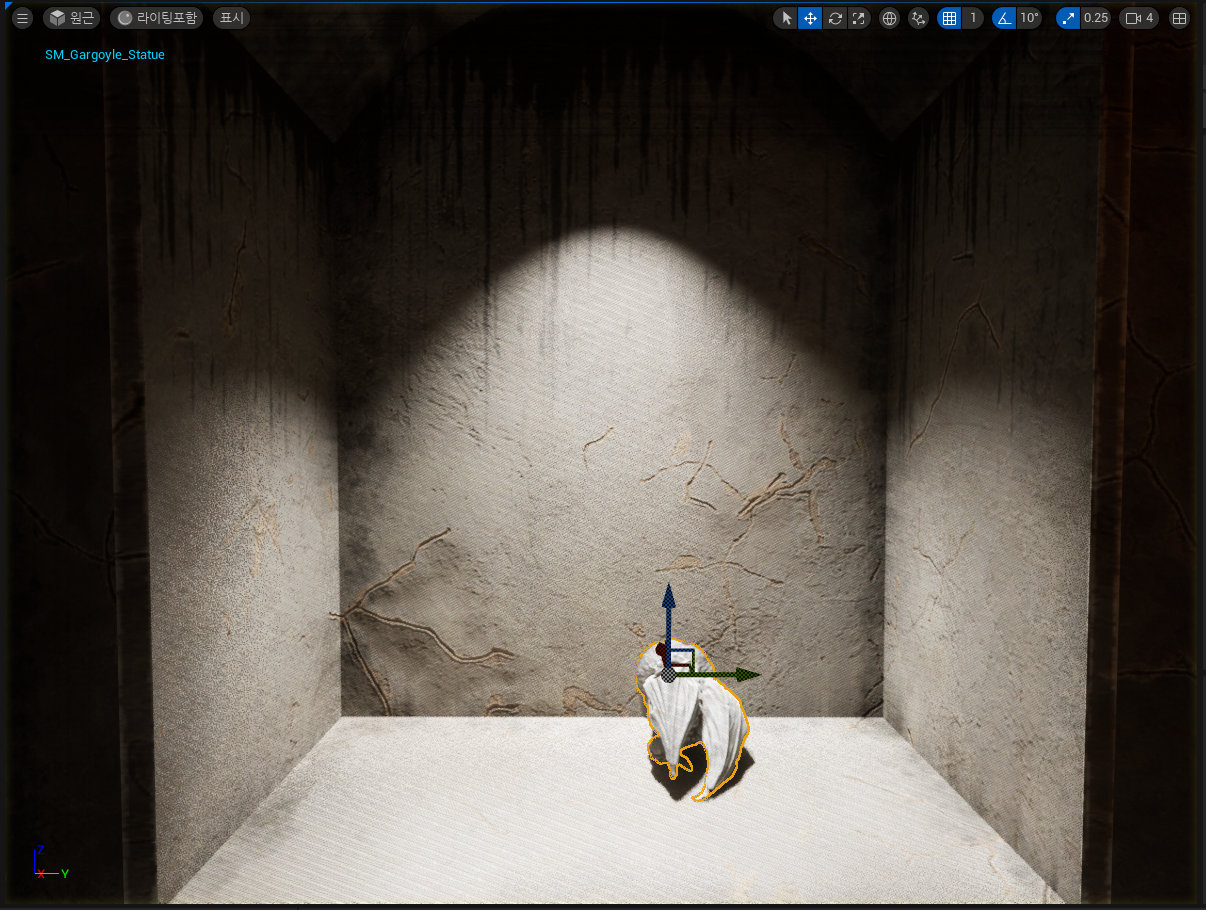The image size is (1206, 910).
Task: Toggle world/local coordinate globe icon
Action: pos(889,18)
